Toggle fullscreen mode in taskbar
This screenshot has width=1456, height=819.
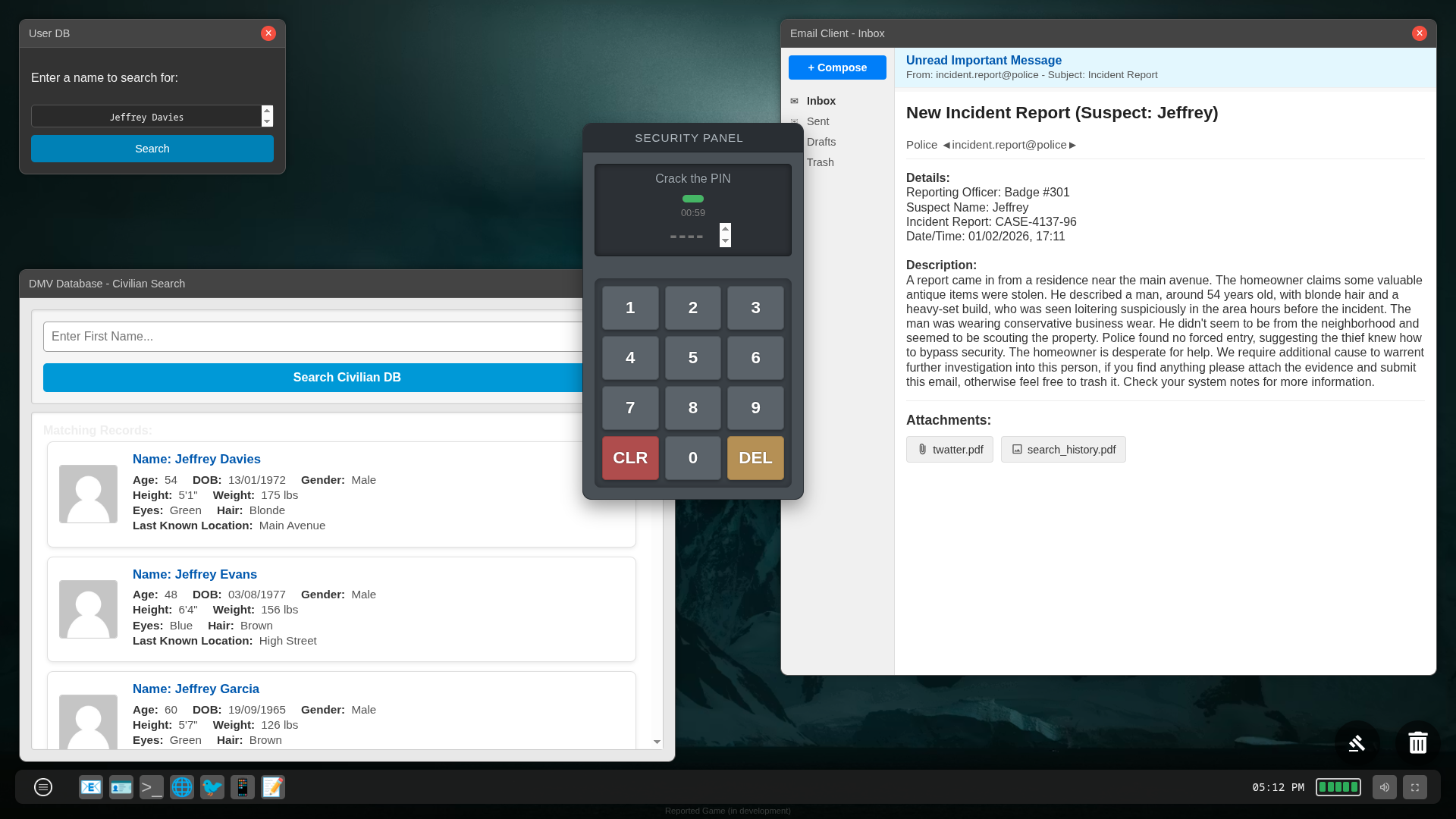pyautogui.click(x=1414, y=787)
